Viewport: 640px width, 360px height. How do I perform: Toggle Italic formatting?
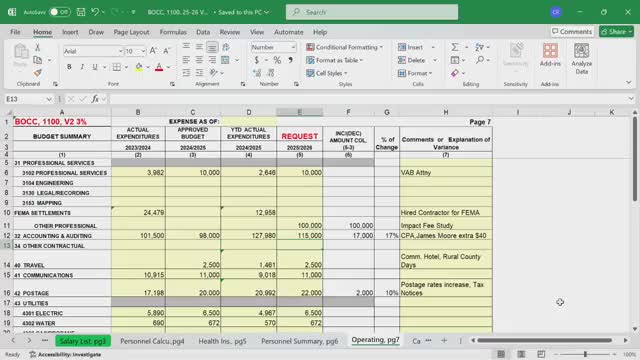tap(82, 67)
